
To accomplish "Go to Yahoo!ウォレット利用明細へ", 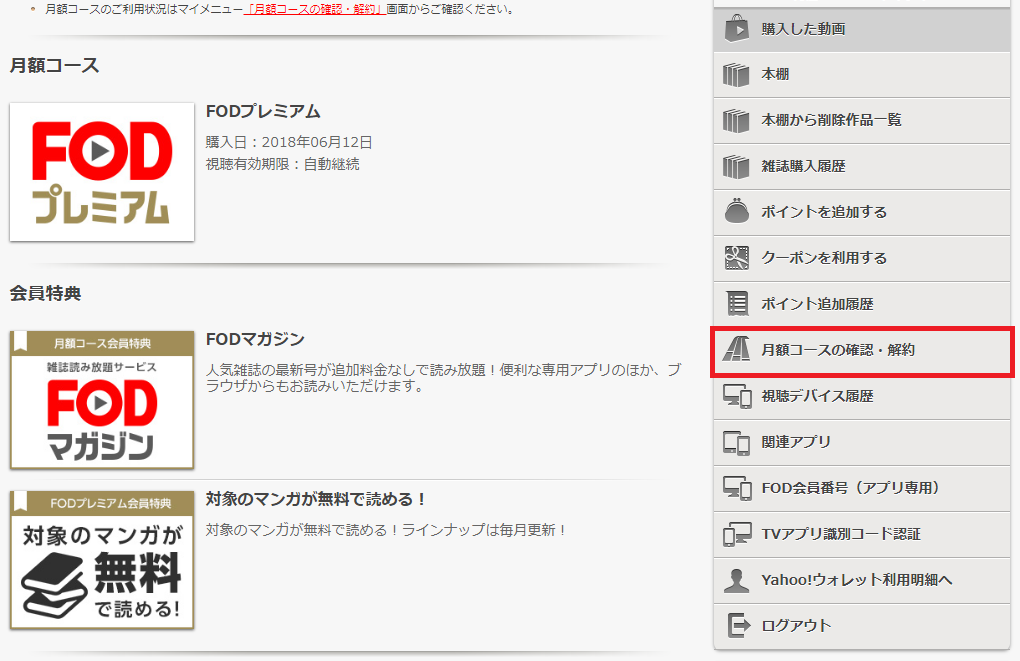I will 862,581.
